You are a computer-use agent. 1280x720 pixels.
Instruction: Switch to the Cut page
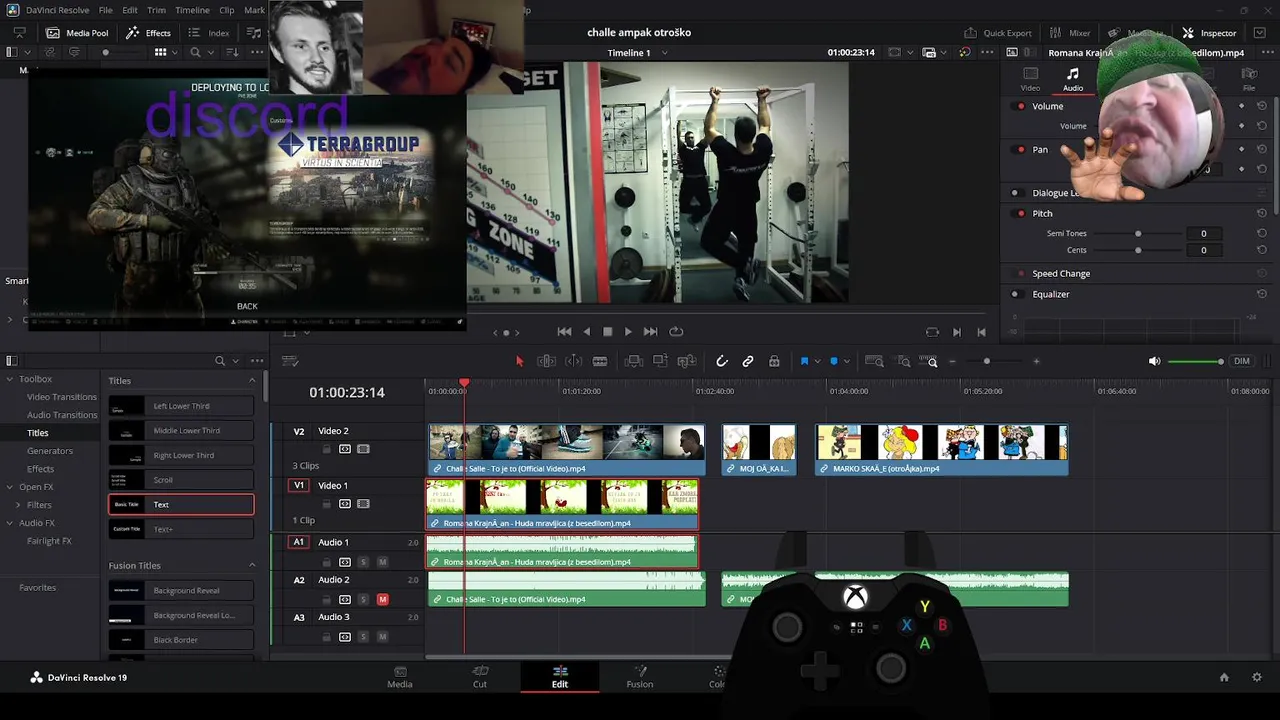click(x=480, y=677)
